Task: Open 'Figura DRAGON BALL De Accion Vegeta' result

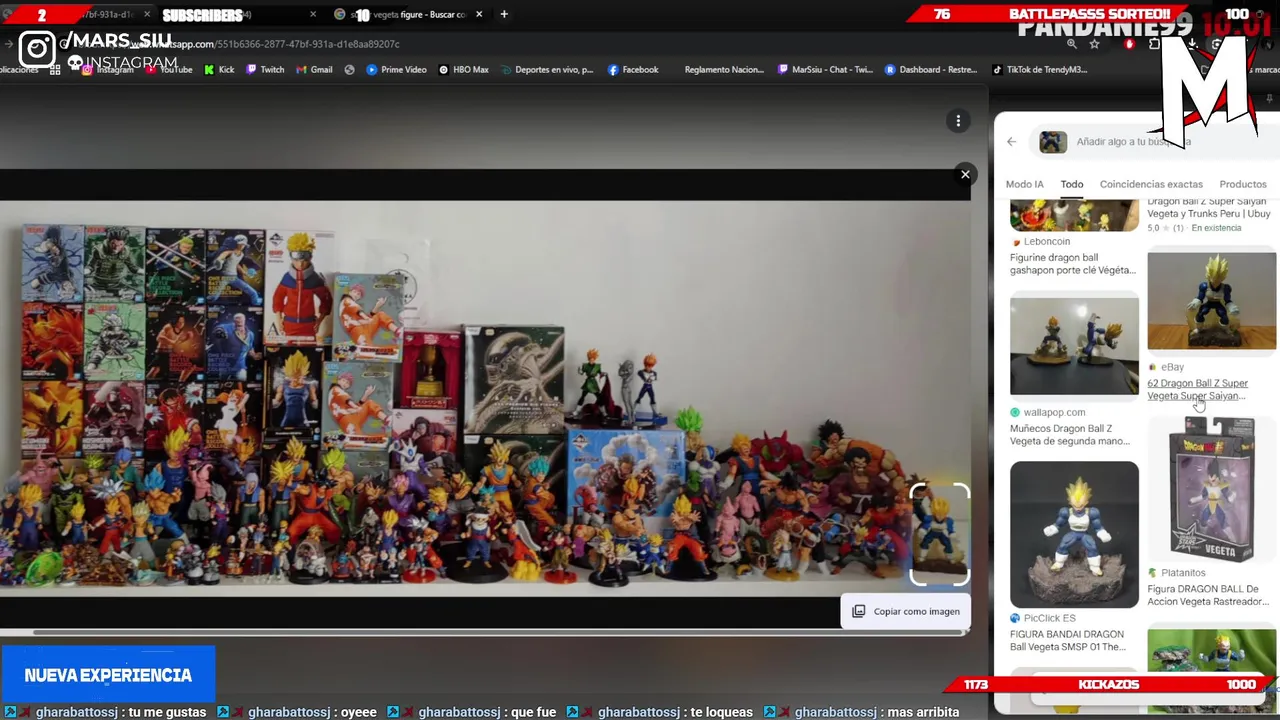Action: 1208,595
